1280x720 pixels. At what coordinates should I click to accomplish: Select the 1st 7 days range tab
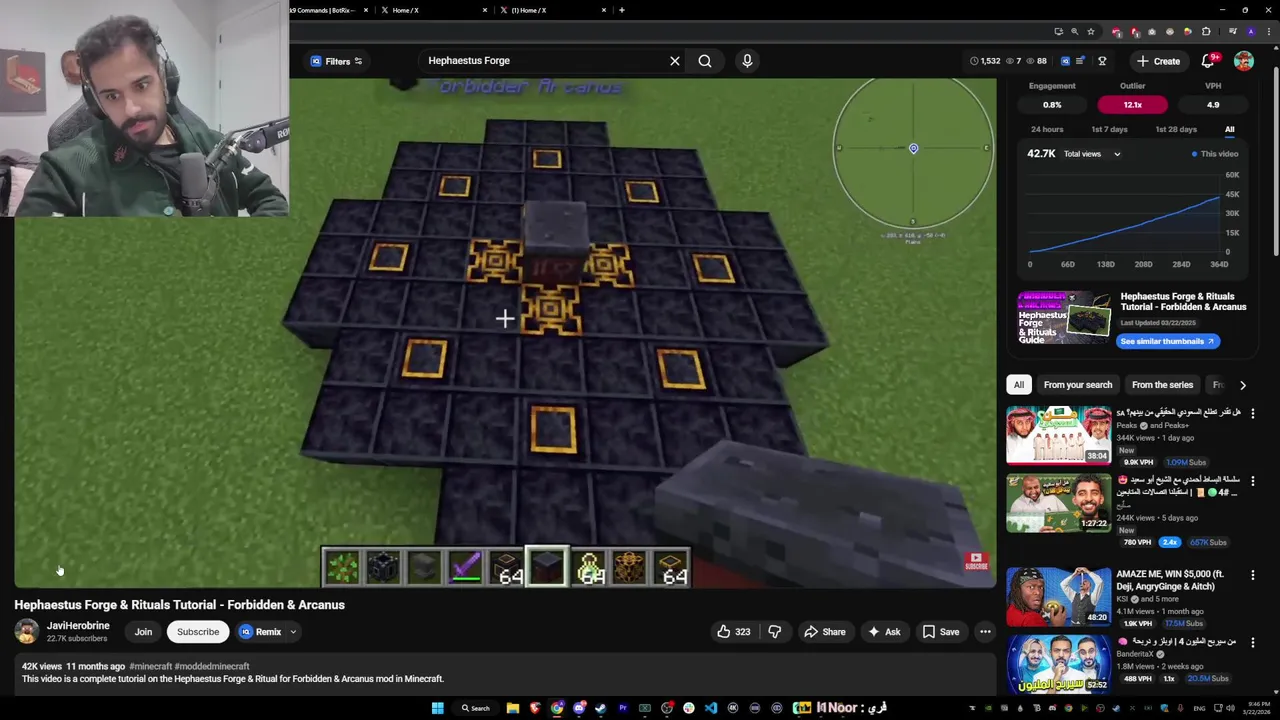[1109, 129]
